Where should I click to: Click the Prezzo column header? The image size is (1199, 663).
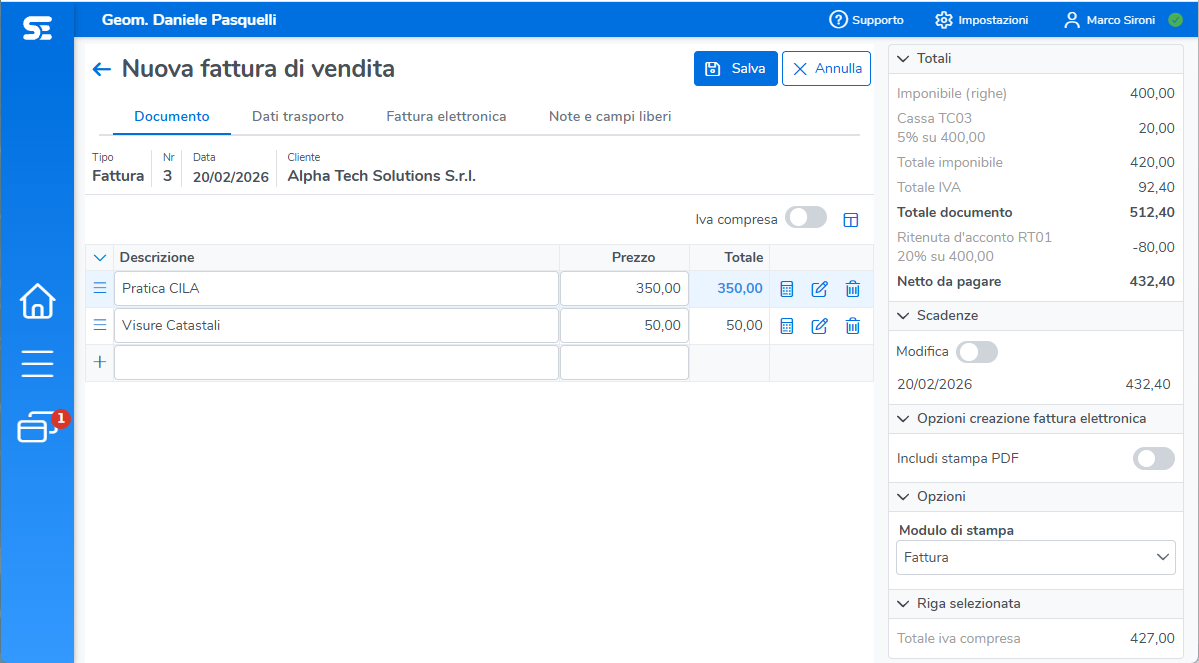(x=633, y=258)
